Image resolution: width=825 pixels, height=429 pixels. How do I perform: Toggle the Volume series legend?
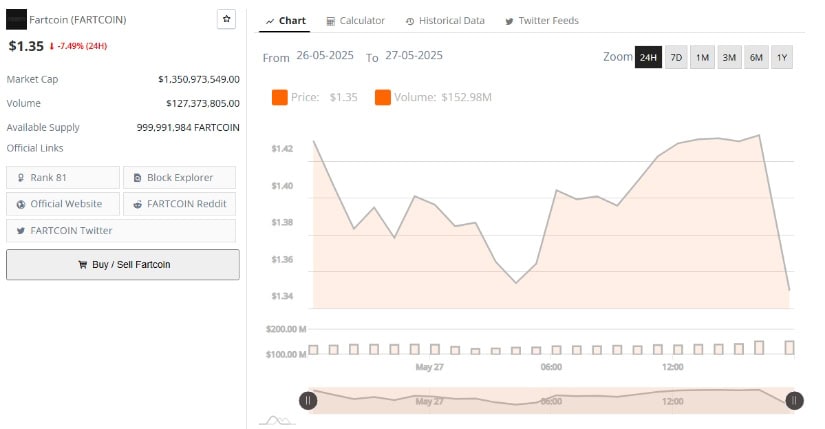(433, 97)
